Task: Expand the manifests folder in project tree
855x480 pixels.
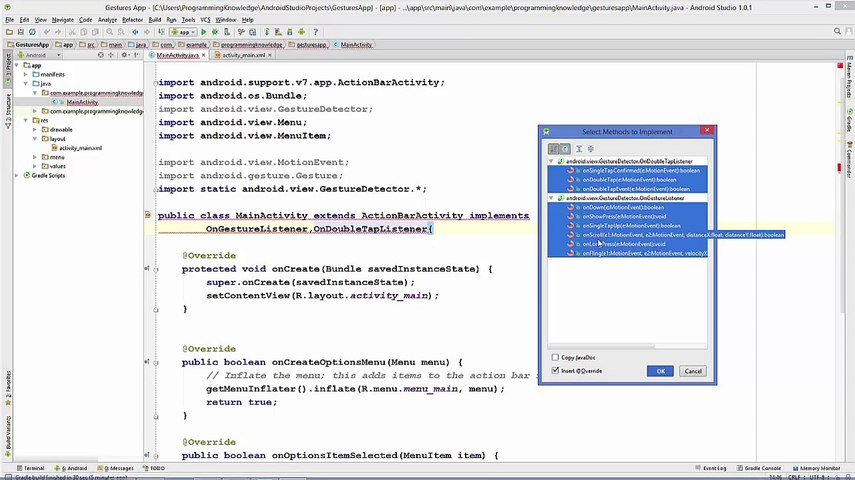Action: click(x=26, y=74)
